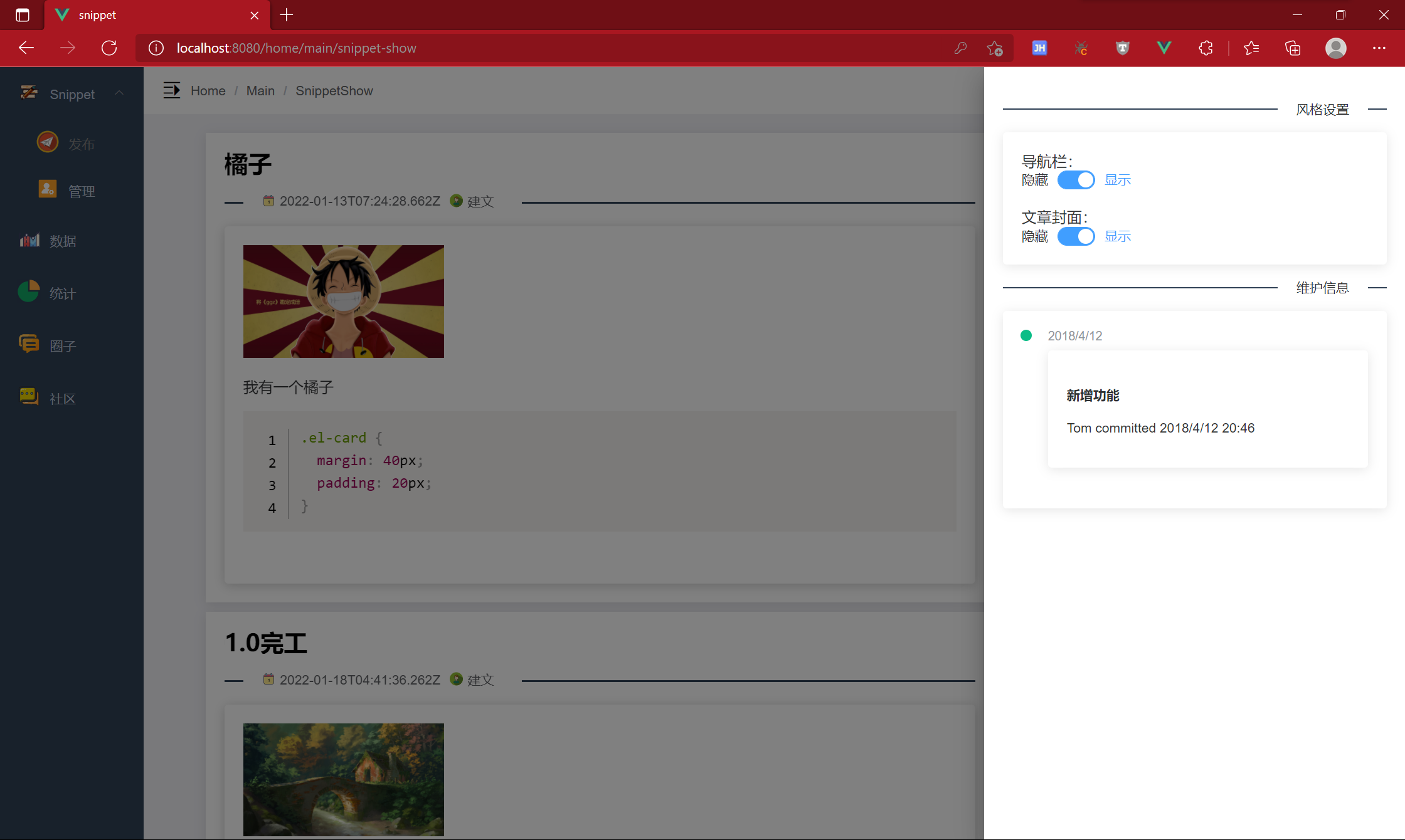Image resolution: width=1405 pixels, height=840 pixels.
Task: Click the author avatar icon of 橘子 article
Action: [x=457, y=201]
